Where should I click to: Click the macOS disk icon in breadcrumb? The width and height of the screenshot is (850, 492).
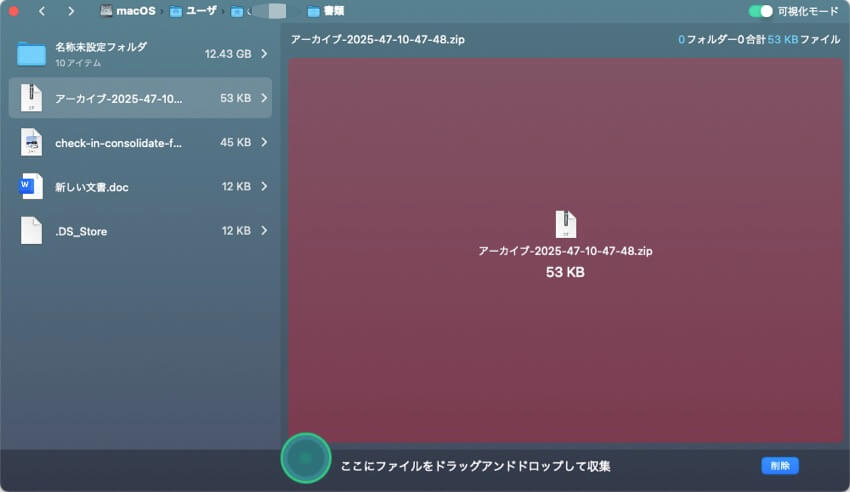tap(106, 11)
